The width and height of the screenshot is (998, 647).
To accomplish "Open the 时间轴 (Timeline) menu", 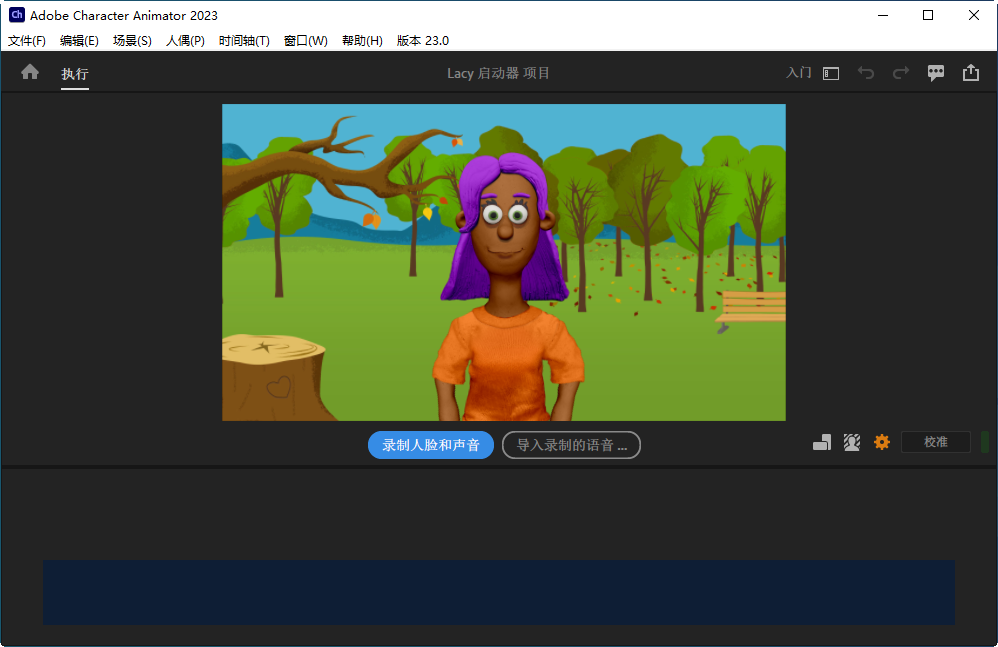I will click(243, 41).
